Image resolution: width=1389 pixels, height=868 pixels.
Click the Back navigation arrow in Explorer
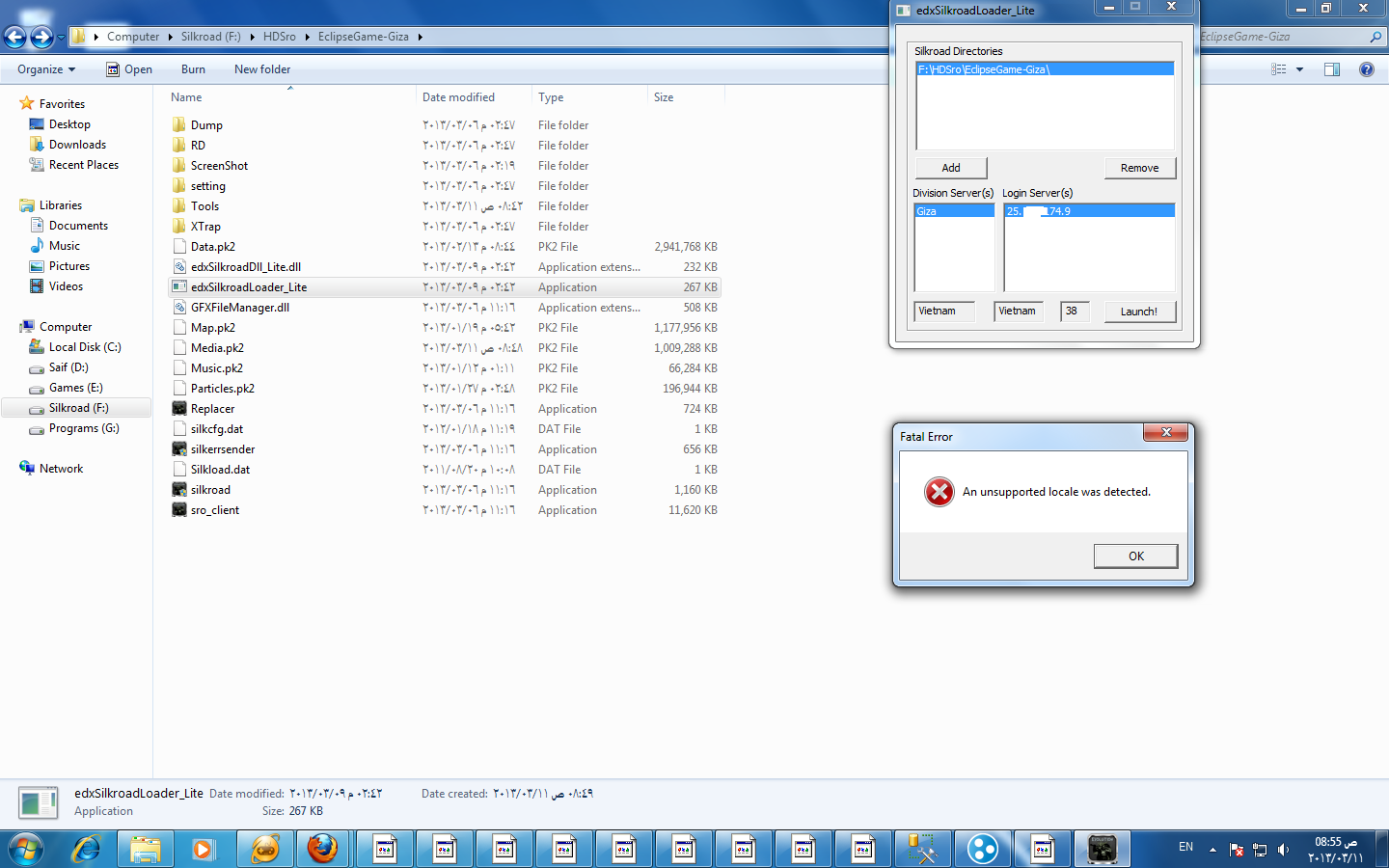(15, 37)
